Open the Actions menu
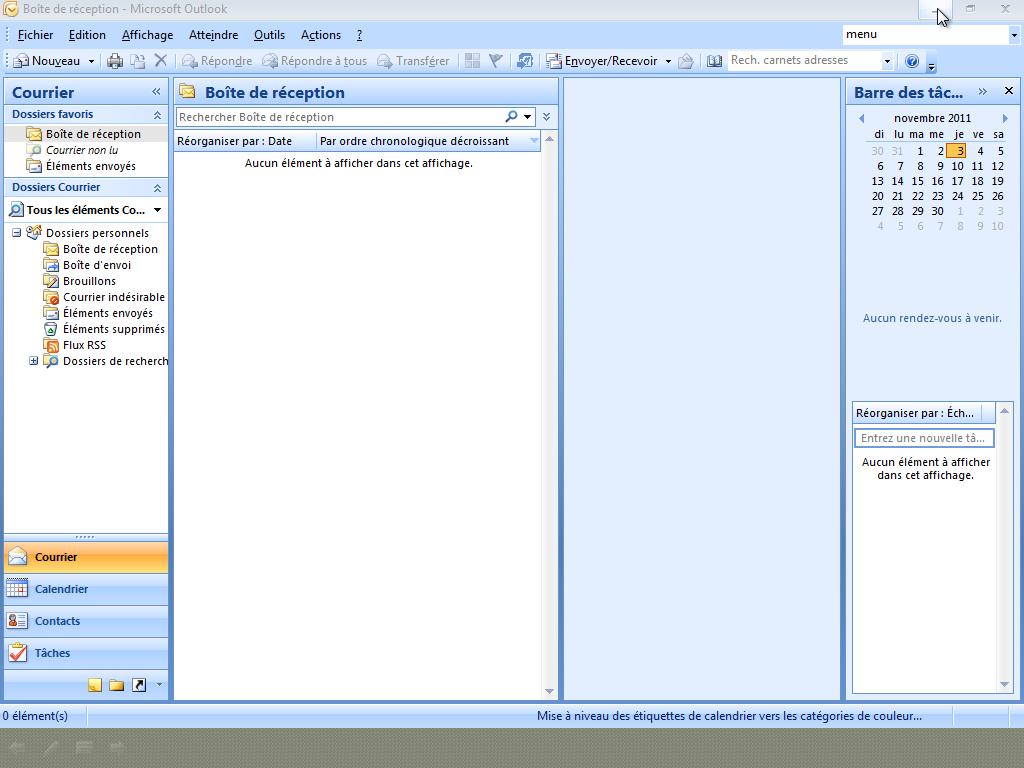This screenshot has height=768, width=1024. point(321,35)
